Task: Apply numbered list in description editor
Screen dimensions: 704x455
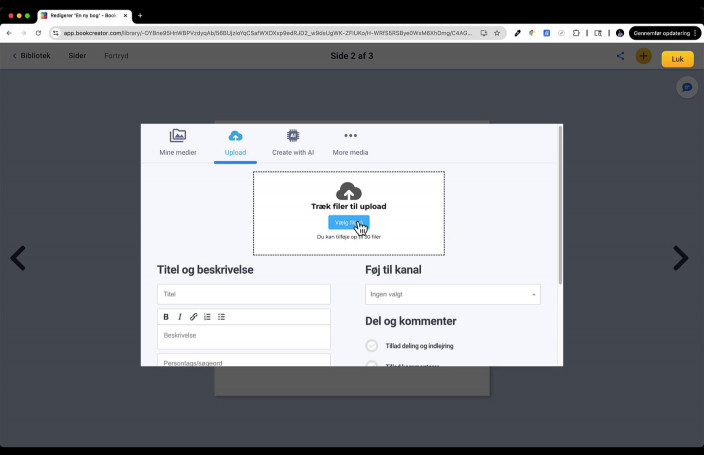Action: tap(208, 317)
